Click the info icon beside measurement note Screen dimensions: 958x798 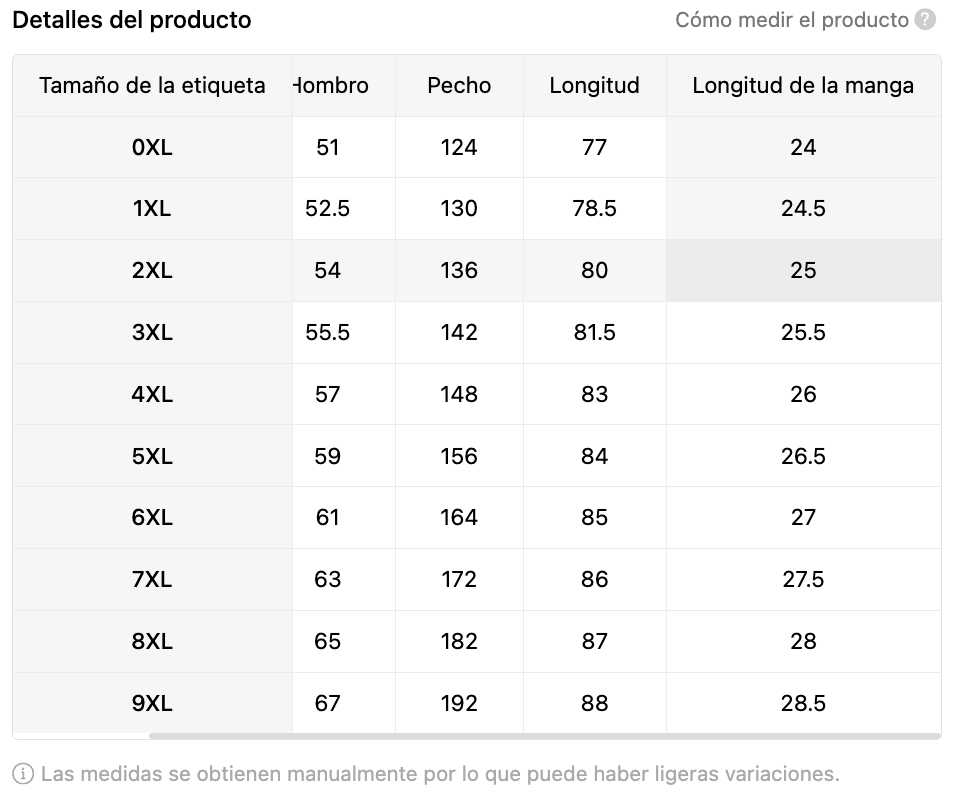tap(23, 773)
